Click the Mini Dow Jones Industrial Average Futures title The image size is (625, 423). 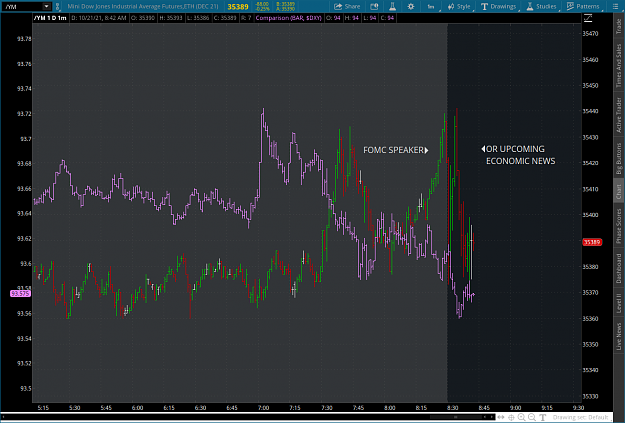(143, 6)
